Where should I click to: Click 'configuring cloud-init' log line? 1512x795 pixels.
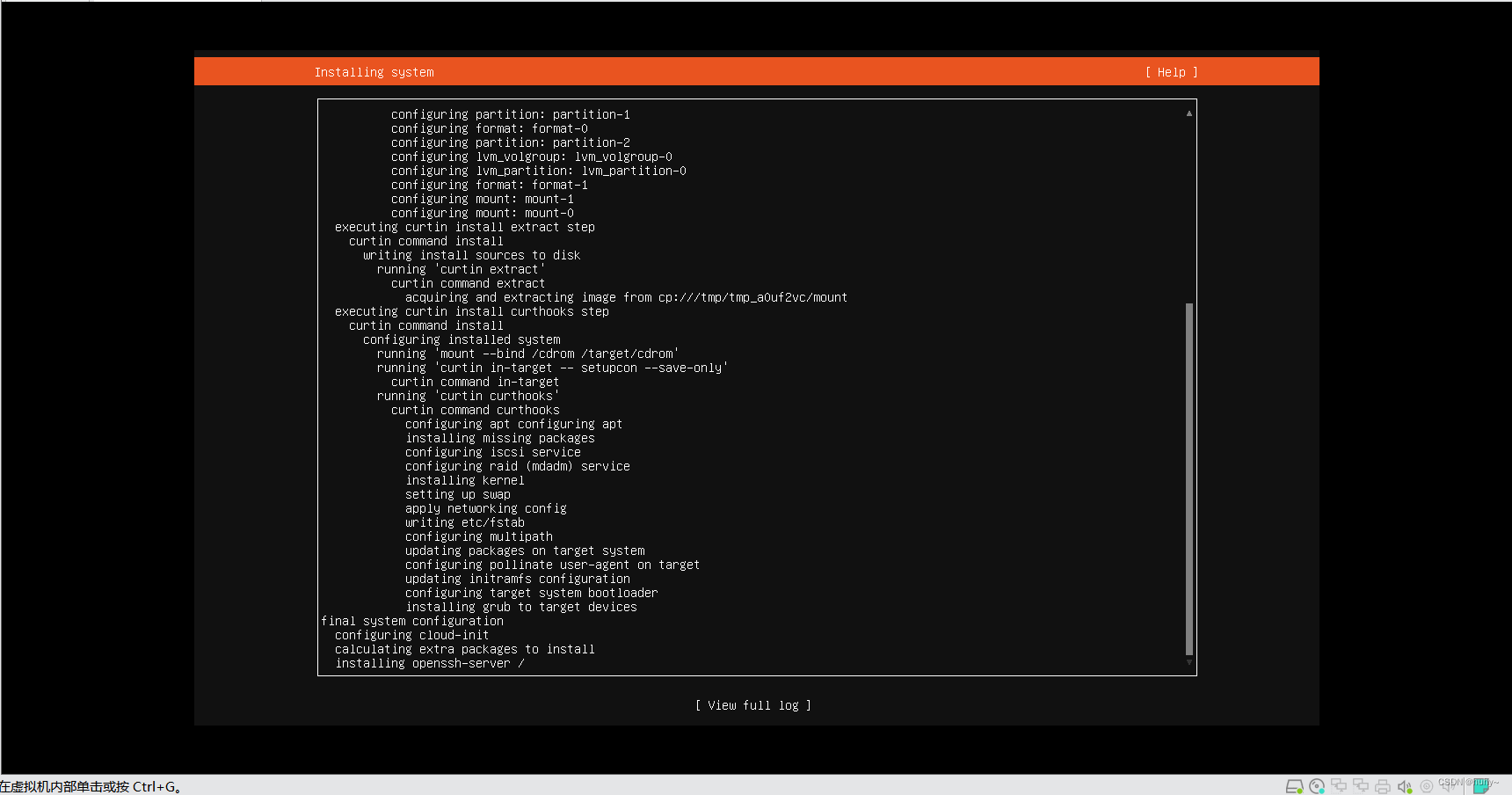tap(411, 635)
